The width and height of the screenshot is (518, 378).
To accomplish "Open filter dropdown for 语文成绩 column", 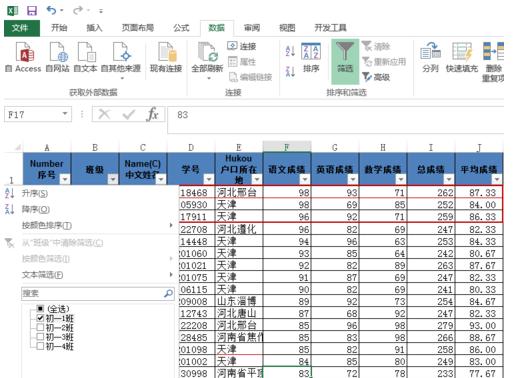I will (305, 179).
